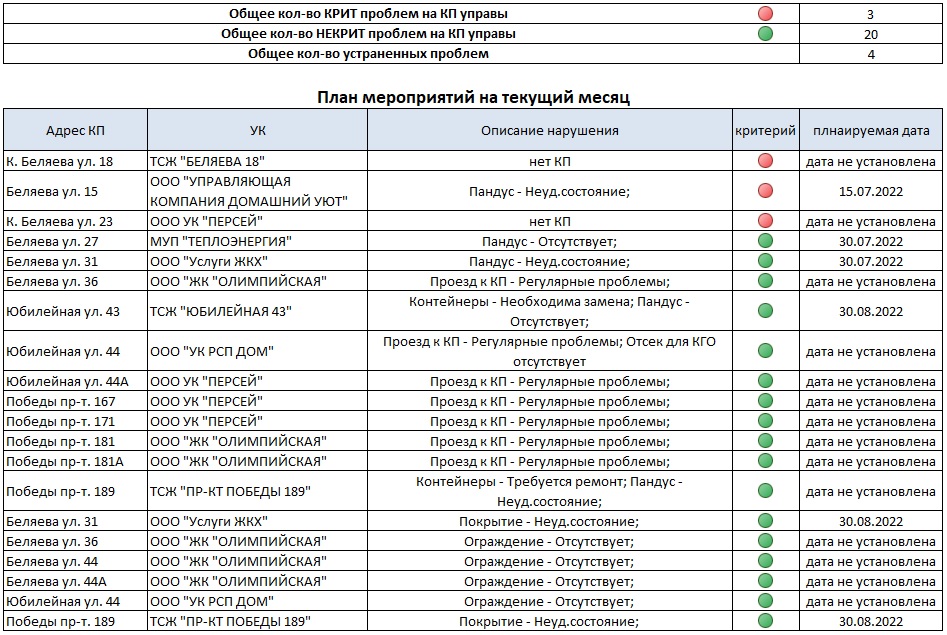
Task: Select the "УК" column header
Action: tap(257, 131)
